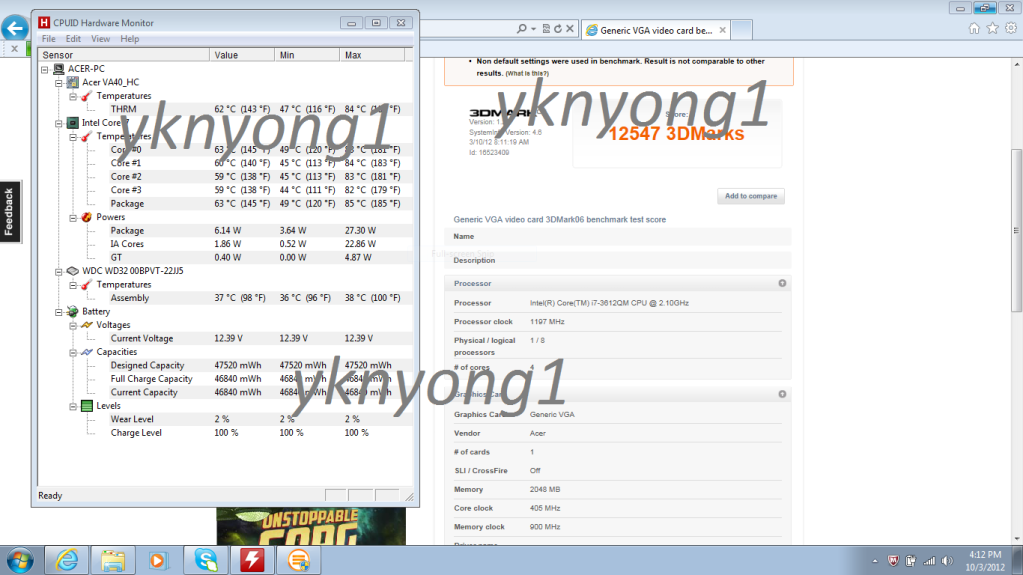Click the Value column header
1023x575 pixels.
242,55
